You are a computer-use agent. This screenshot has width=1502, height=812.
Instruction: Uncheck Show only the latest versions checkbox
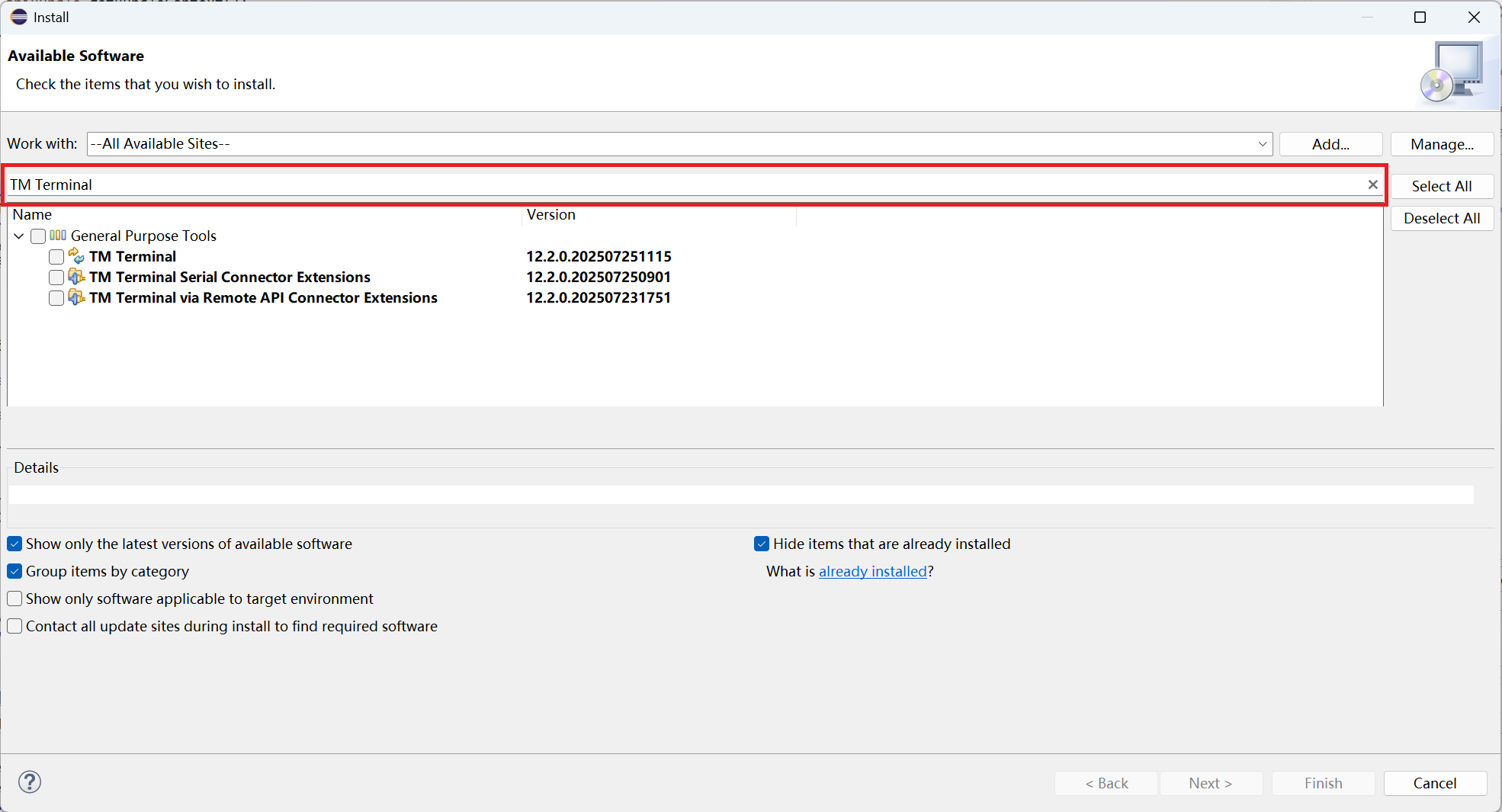click(x=14, y=544)
